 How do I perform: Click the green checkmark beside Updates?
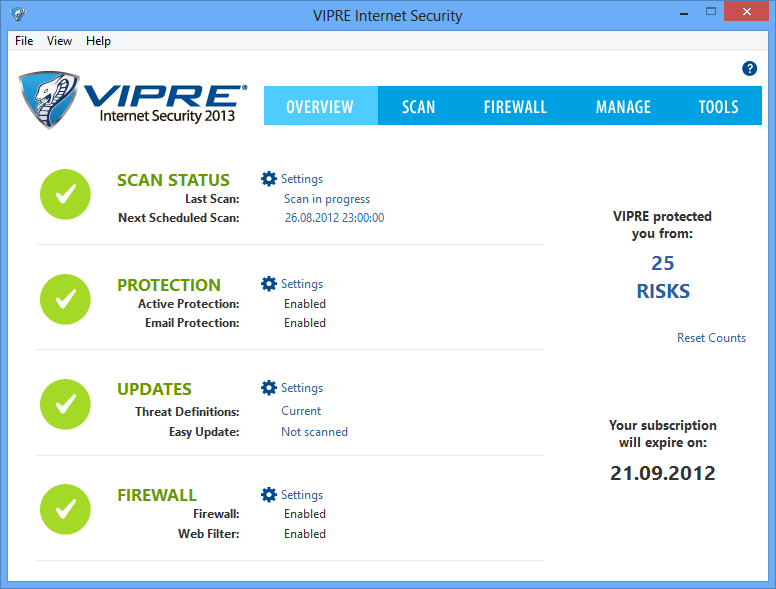65,404
